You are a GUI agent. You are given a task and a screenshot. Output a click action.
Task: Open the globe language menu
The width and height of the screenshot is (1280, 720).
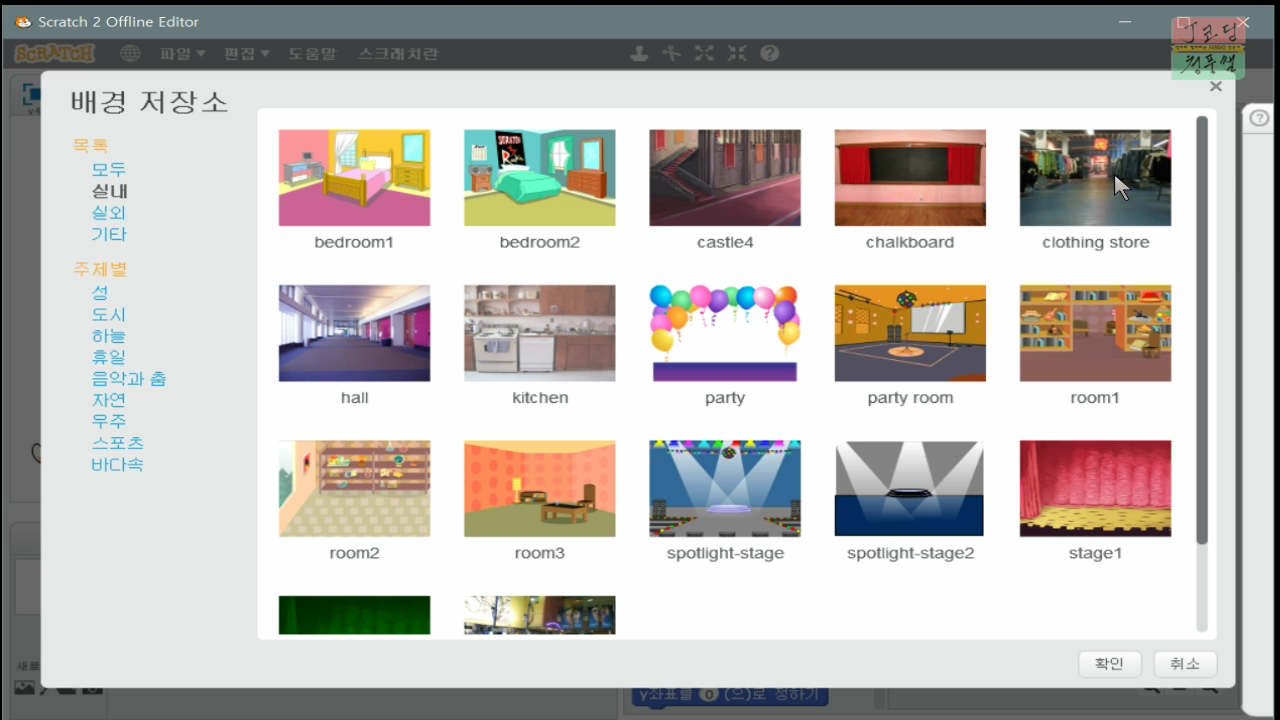coord(130,53)
